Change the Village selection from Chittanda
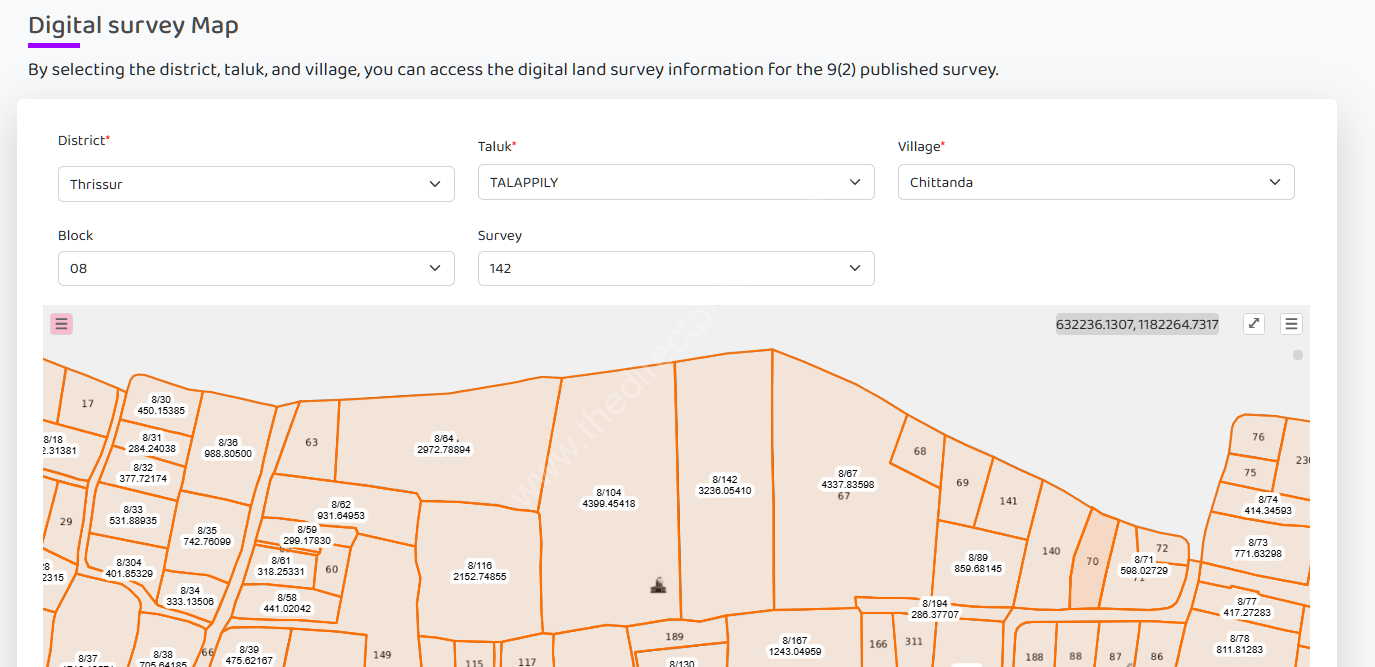1375x667 pixels. pos(1096,182)
